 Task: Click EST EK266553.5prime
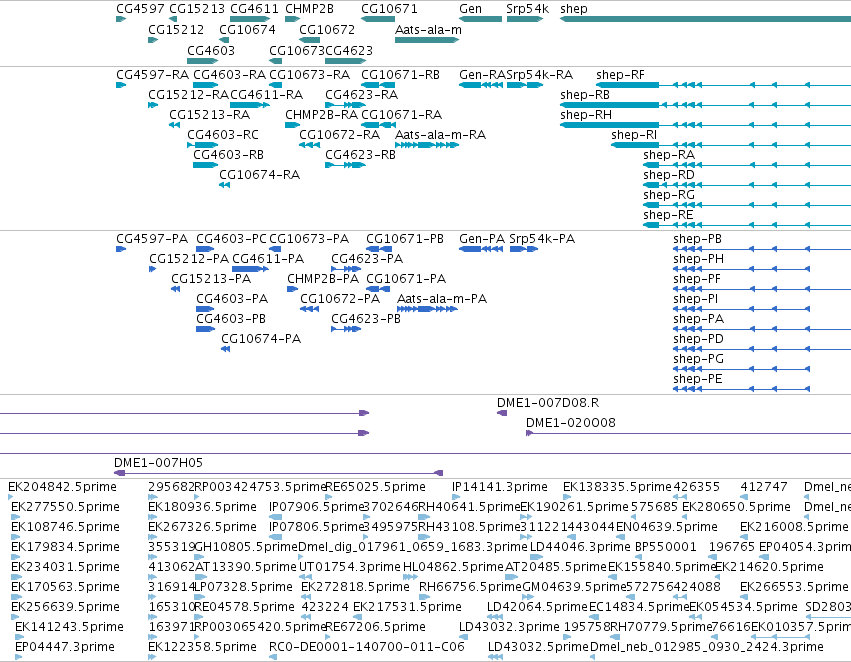794,587
